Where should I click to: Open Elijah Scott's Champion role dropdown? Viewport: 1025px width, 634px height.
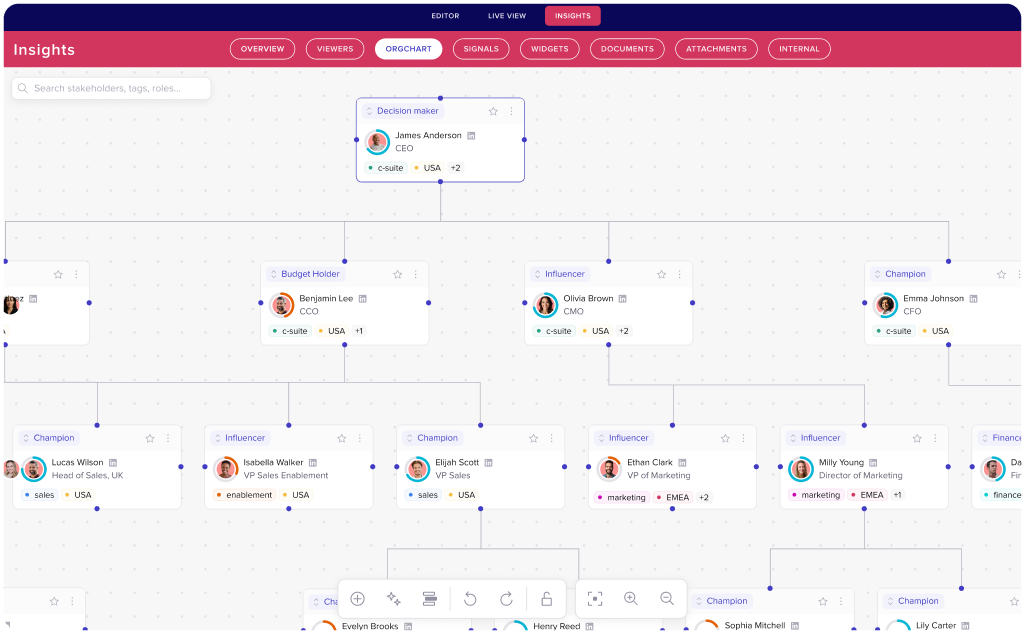coord(433,439)
